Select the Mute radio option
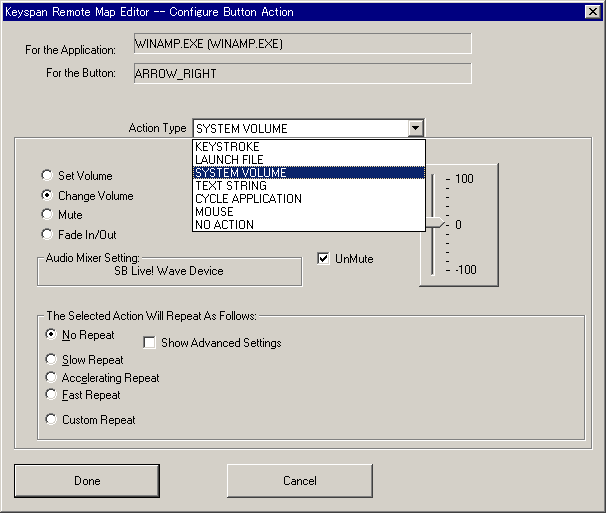The image size is (606, 513). point(47,214)
